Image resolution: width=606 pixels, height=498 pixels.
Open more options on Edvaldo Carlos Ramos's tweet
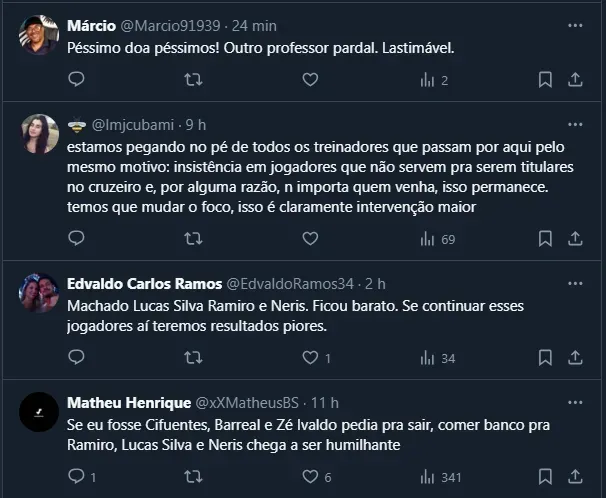[x=574, y=283]
